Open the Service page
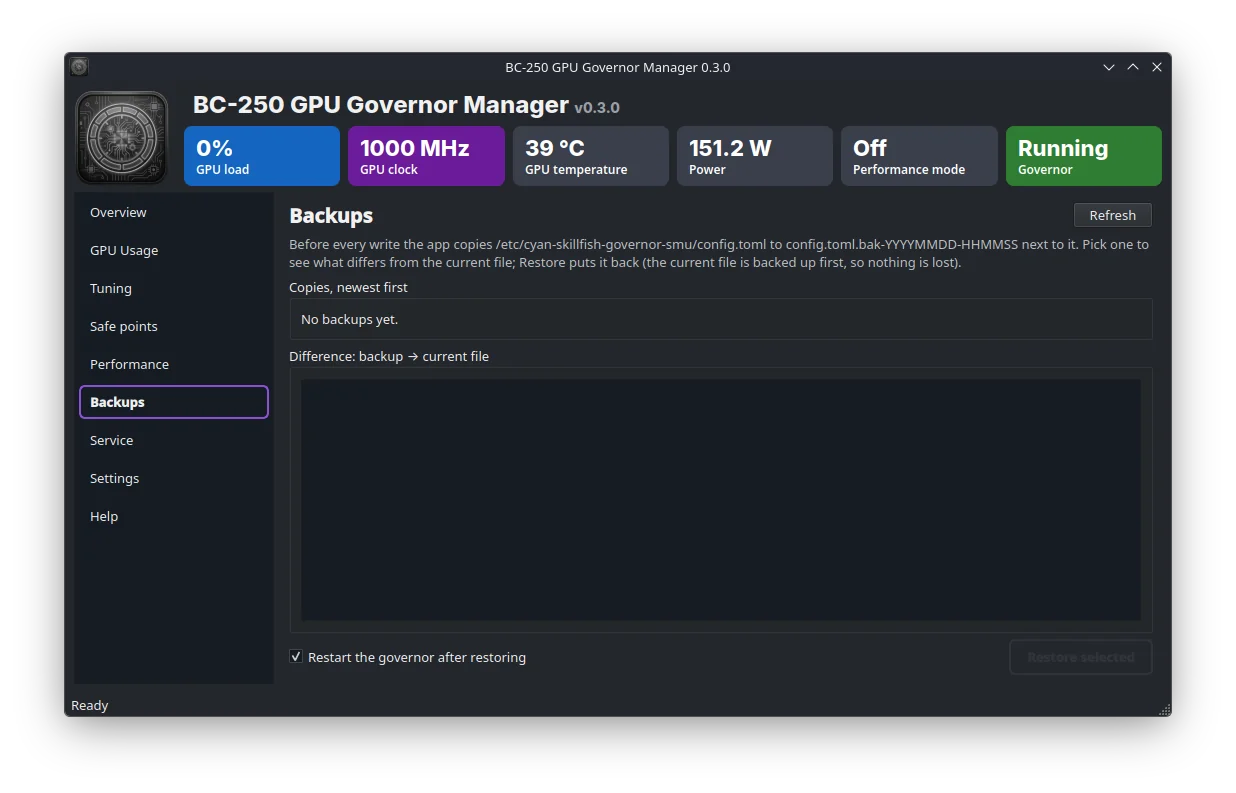 (x=174, y=440)
